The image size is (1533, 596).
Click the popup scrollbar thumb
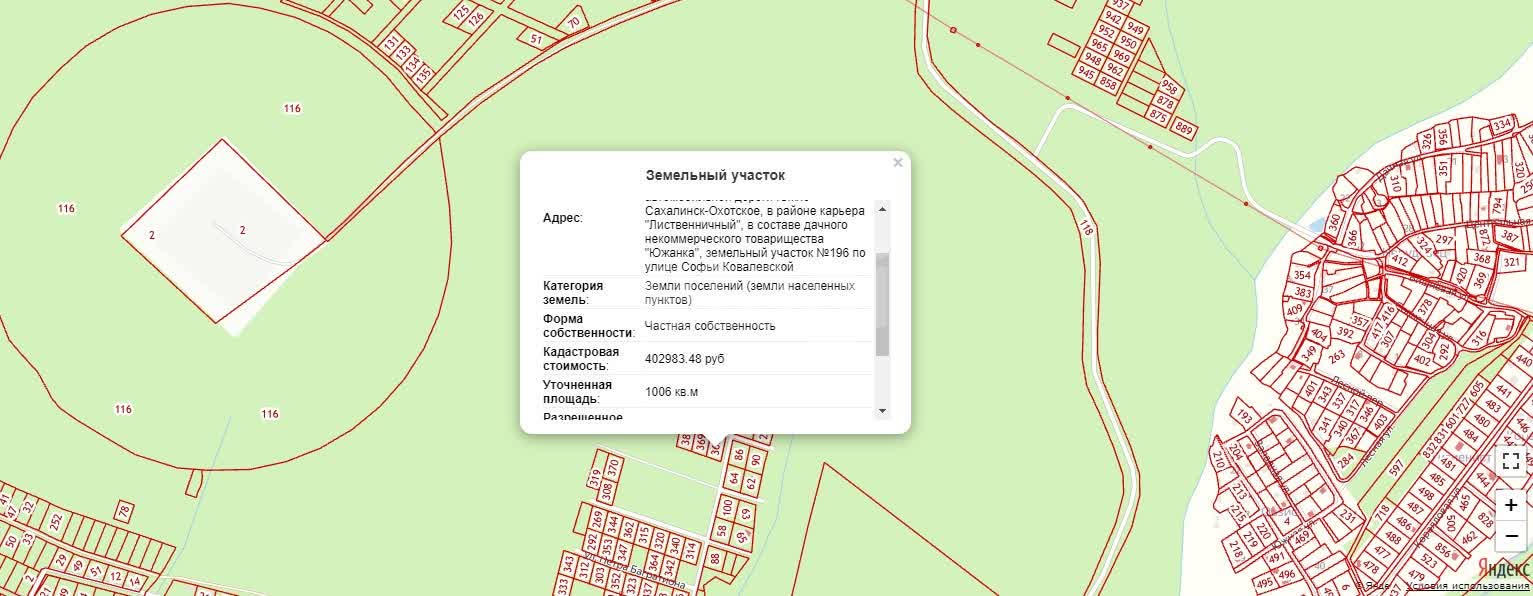[x=881, y=304]
